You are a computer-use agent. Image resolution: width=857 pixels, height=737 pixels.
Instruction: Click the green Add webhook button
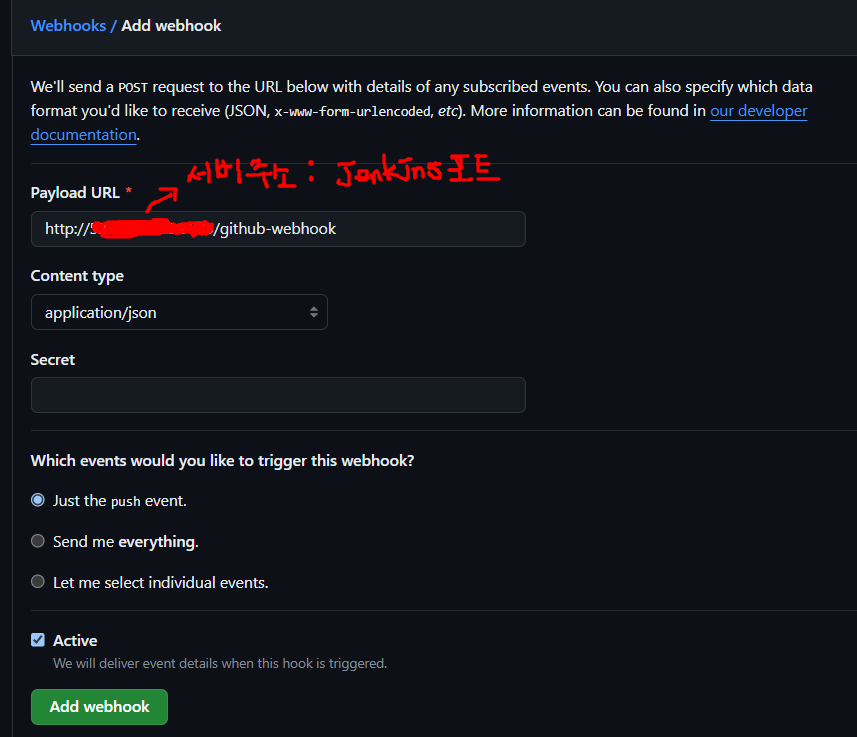click(99, 707)
